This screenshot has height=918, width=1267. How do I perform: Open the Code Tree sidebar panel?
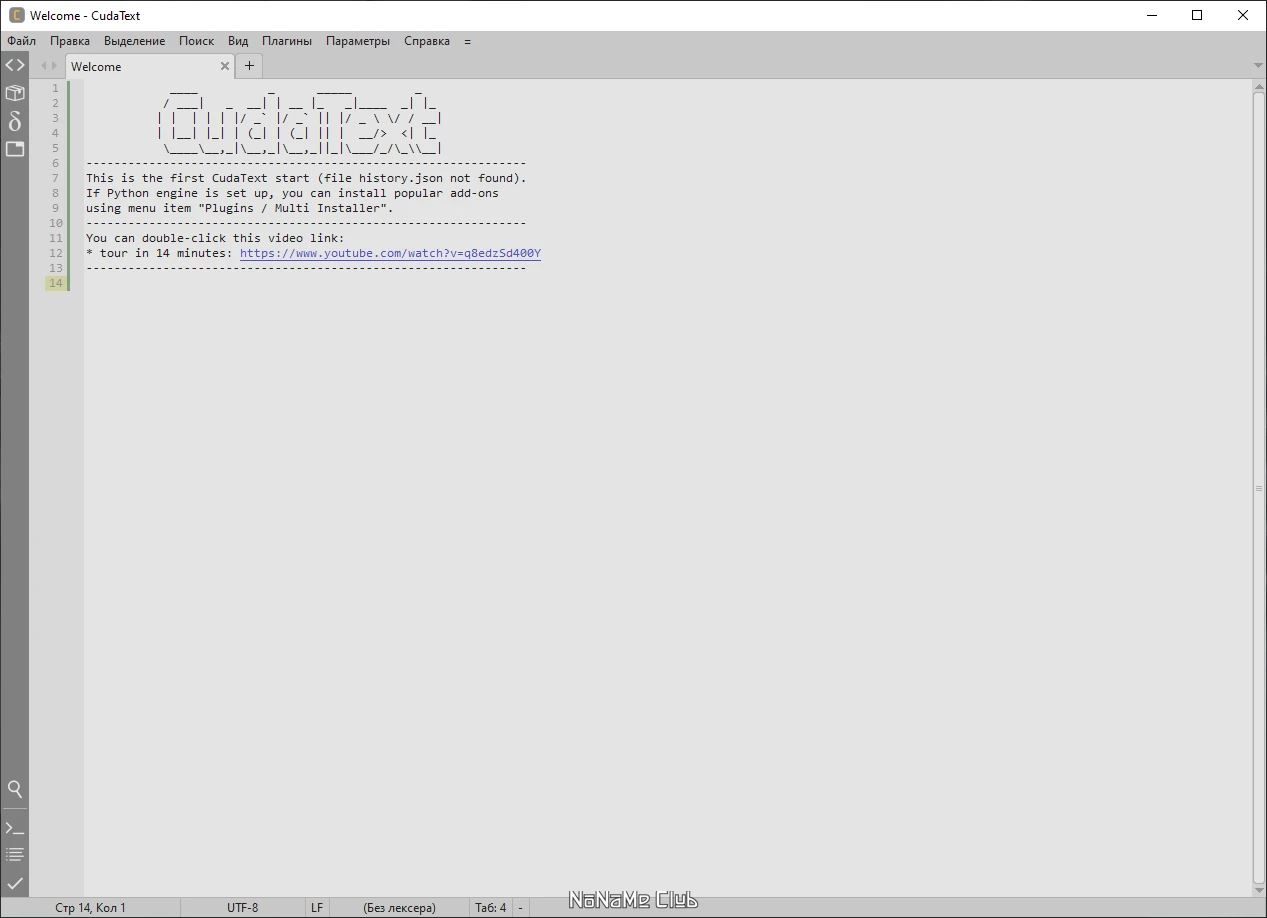pos(15,65)
